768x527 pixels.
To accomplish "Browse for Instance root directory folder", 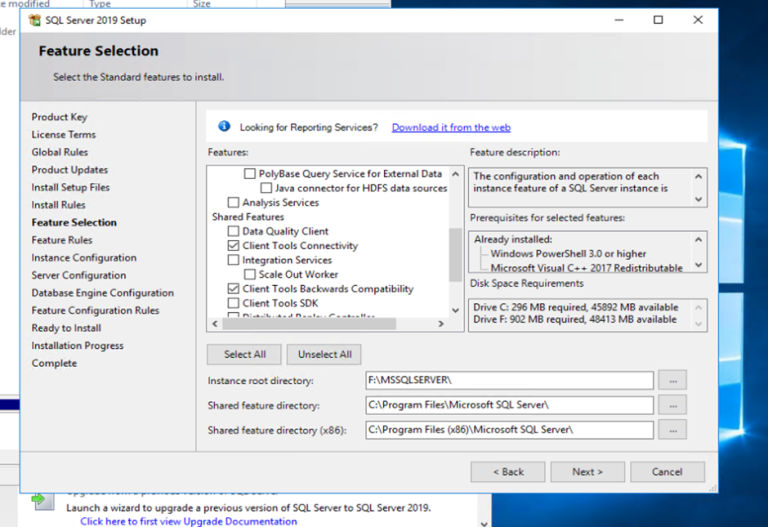I will [x=672, y=380].
